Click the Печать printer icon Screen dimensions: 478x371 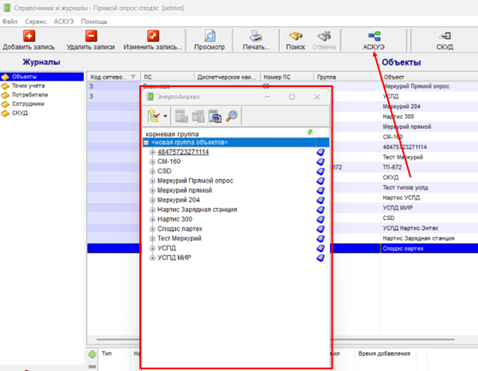click(x=256, y=36)
